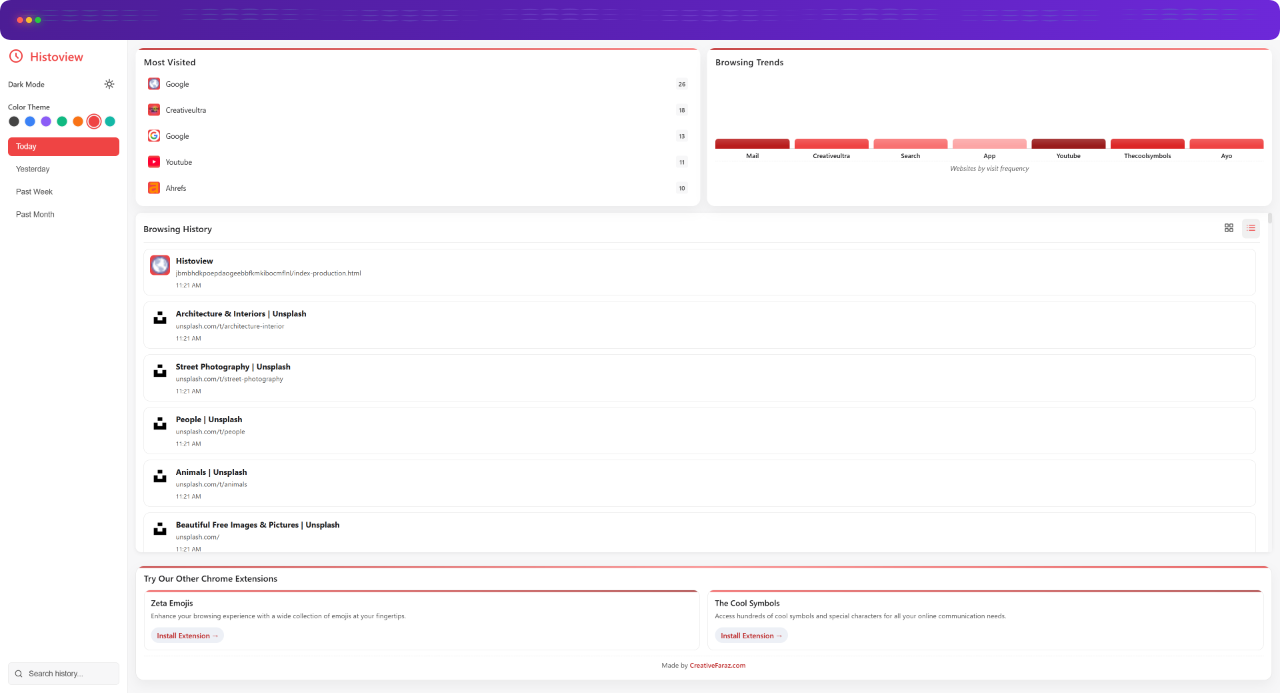Select the green color theme swatch

(x=62, y=121)
